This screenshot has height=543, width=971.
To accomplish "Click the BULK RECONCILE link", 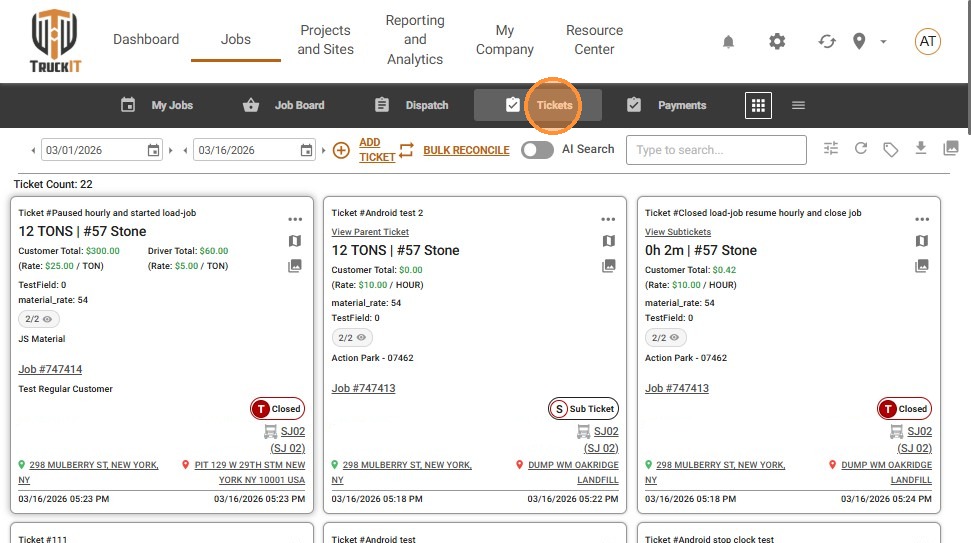I will pos(466,150).
